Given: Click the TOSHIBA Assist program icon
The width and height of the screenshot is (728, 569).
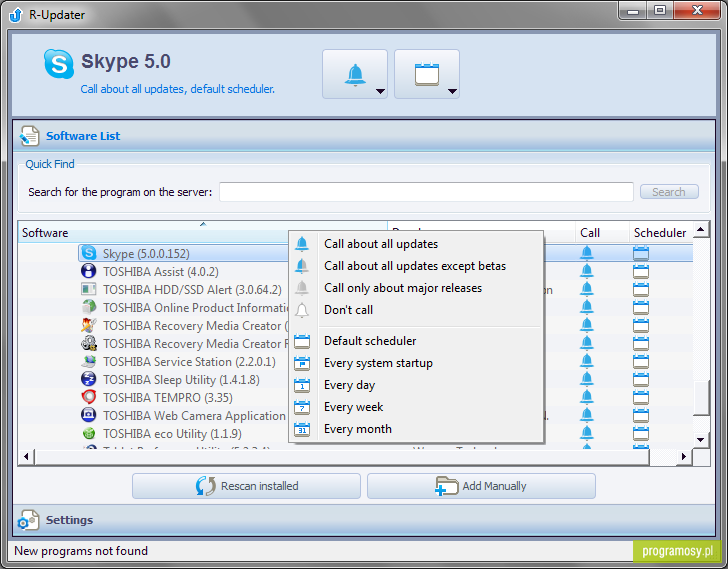Looking at the screenshot, I should click(88, 271).
